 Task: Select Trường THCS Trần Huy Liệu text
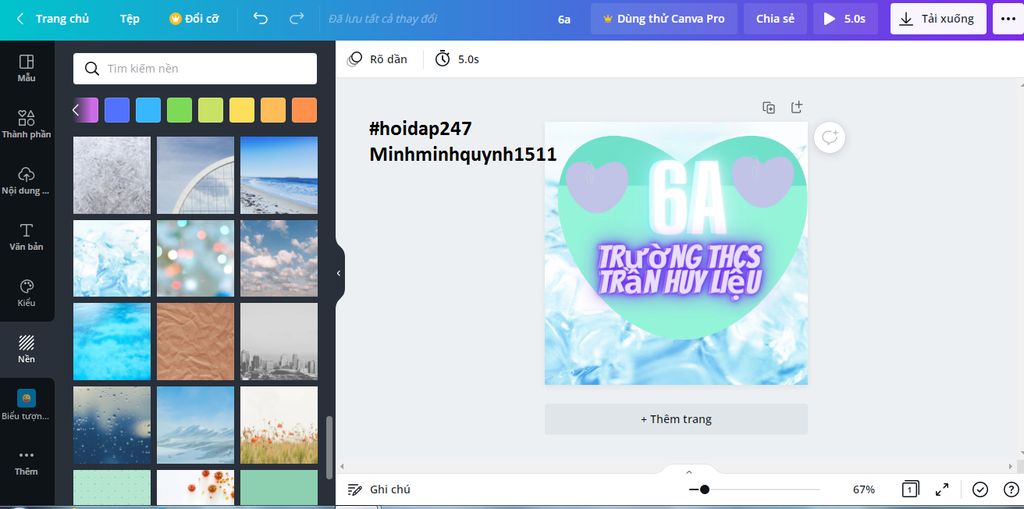[680, 271]
